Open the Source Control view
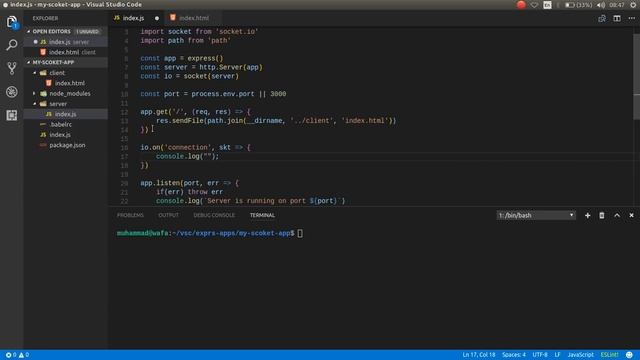640x360 pixels. coord(12,68)
